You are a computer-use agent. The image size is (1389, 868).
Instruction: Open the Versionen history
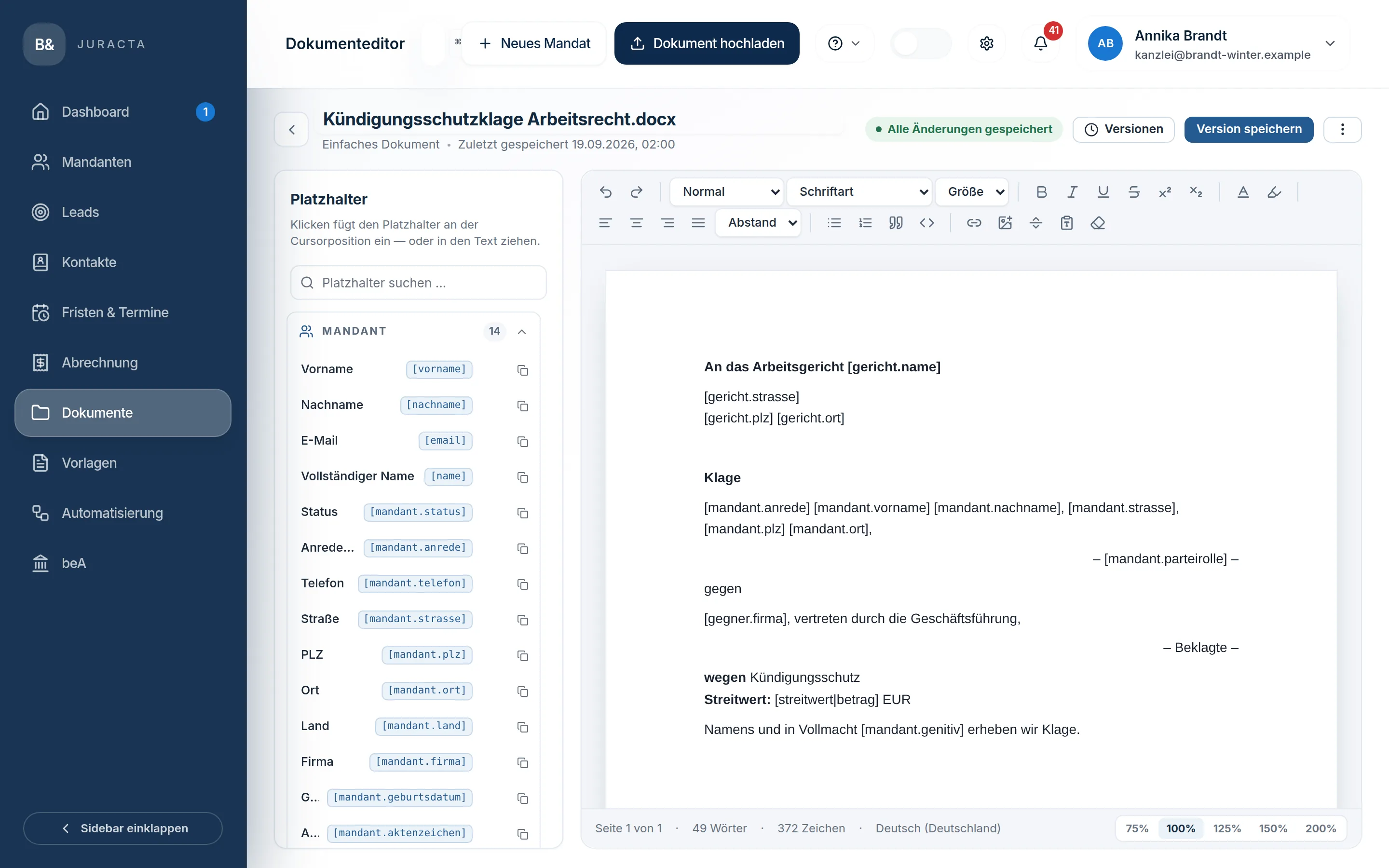click(1123, 129)
